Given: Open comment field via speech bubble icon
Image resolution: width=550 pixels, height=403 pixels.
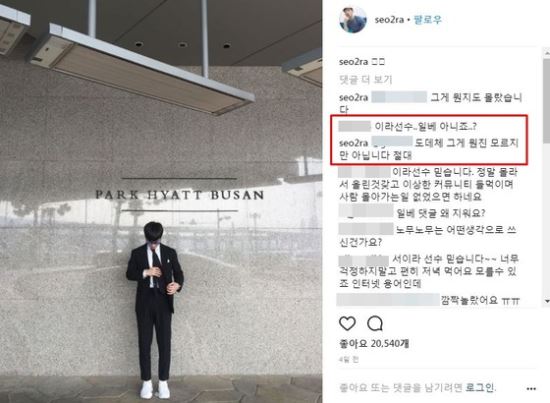Looking at the screenshot, I should click(x=375, y=323).
